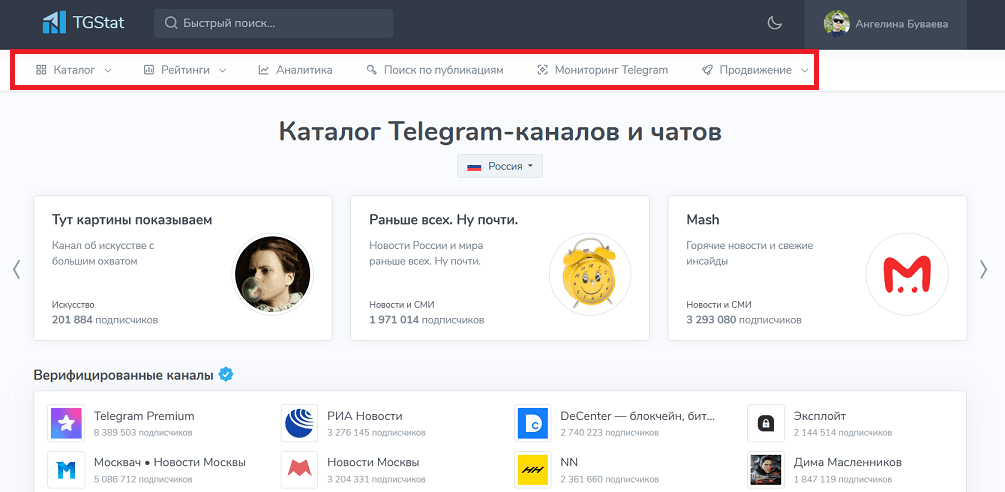Open Эксплойт channel link

coord(820,416)
